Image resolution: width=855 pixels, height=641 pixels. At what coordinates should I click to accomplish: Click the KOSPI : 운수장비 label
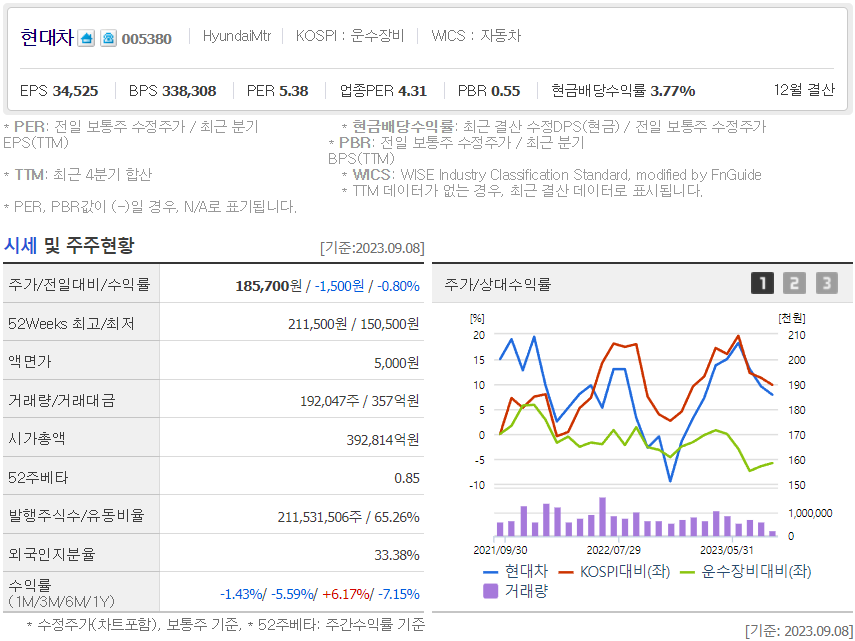350,36
